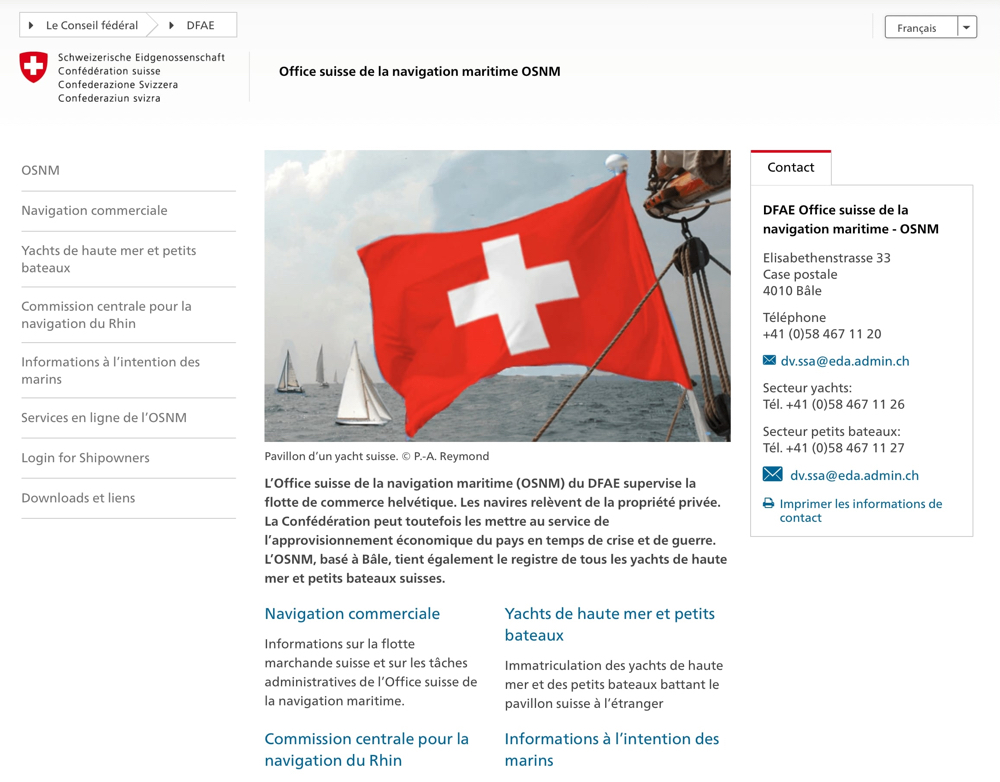1000x782 pixels.
Task: Click the large envelope icon beside second email
Action: pos(772,475)
